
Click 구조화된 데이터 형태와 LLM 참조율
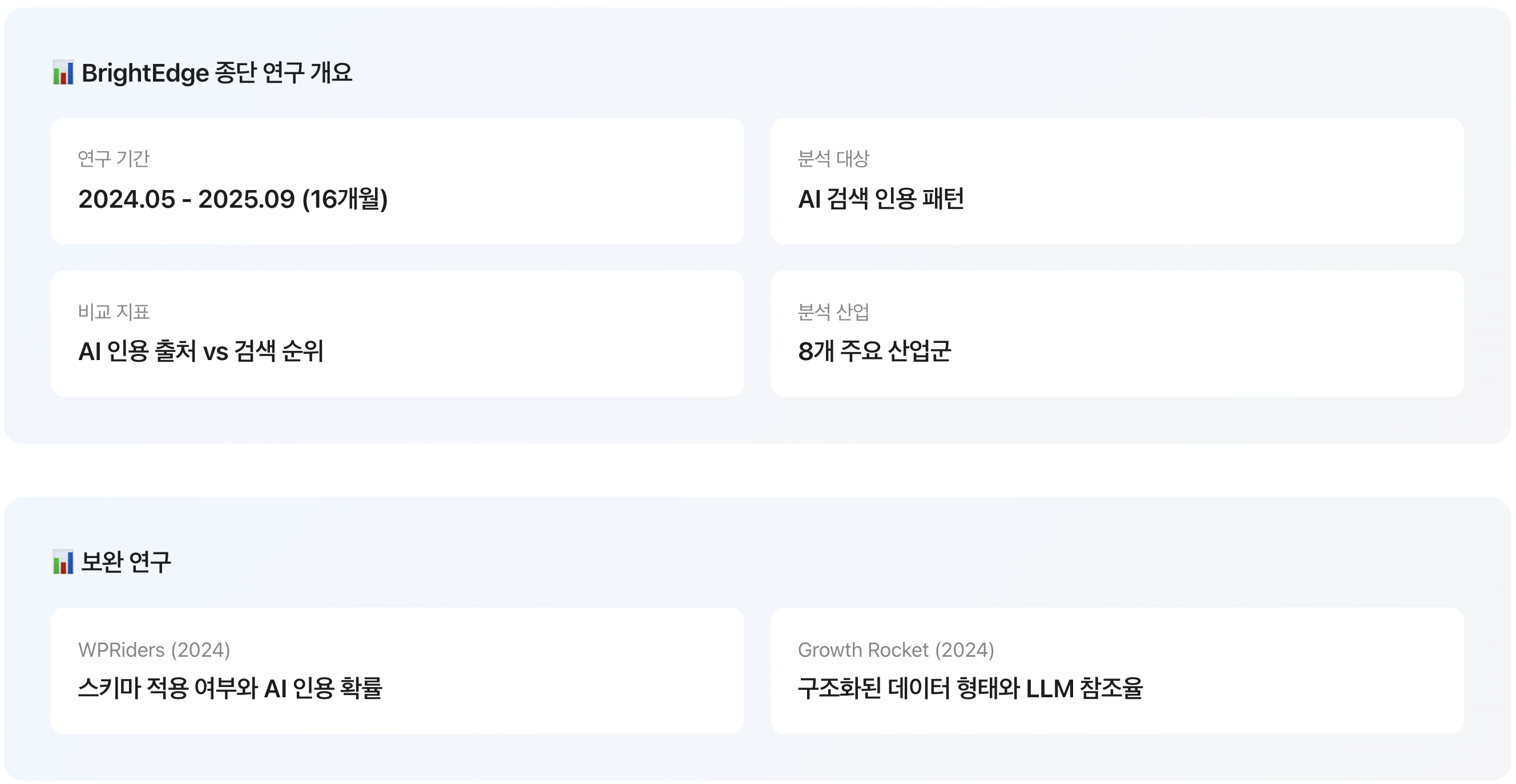pyautogui.click(x=970, y=688)
